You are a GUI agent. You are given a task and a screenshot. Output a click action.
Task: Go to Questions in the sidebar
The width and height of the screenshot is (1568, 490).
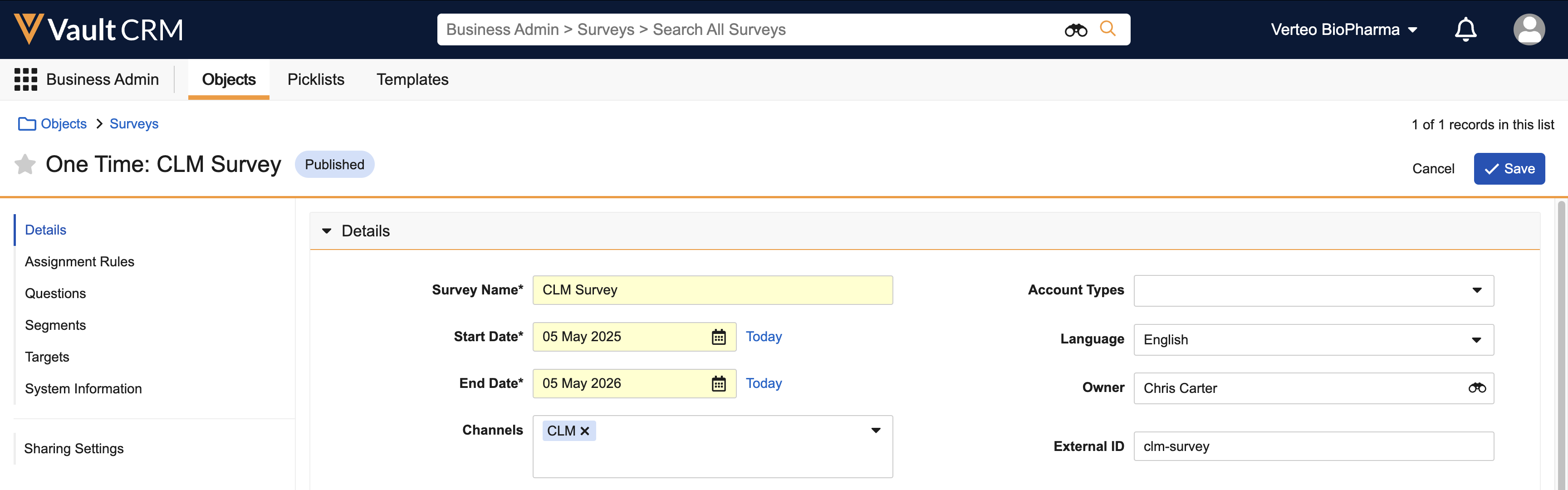pos(55,294)
